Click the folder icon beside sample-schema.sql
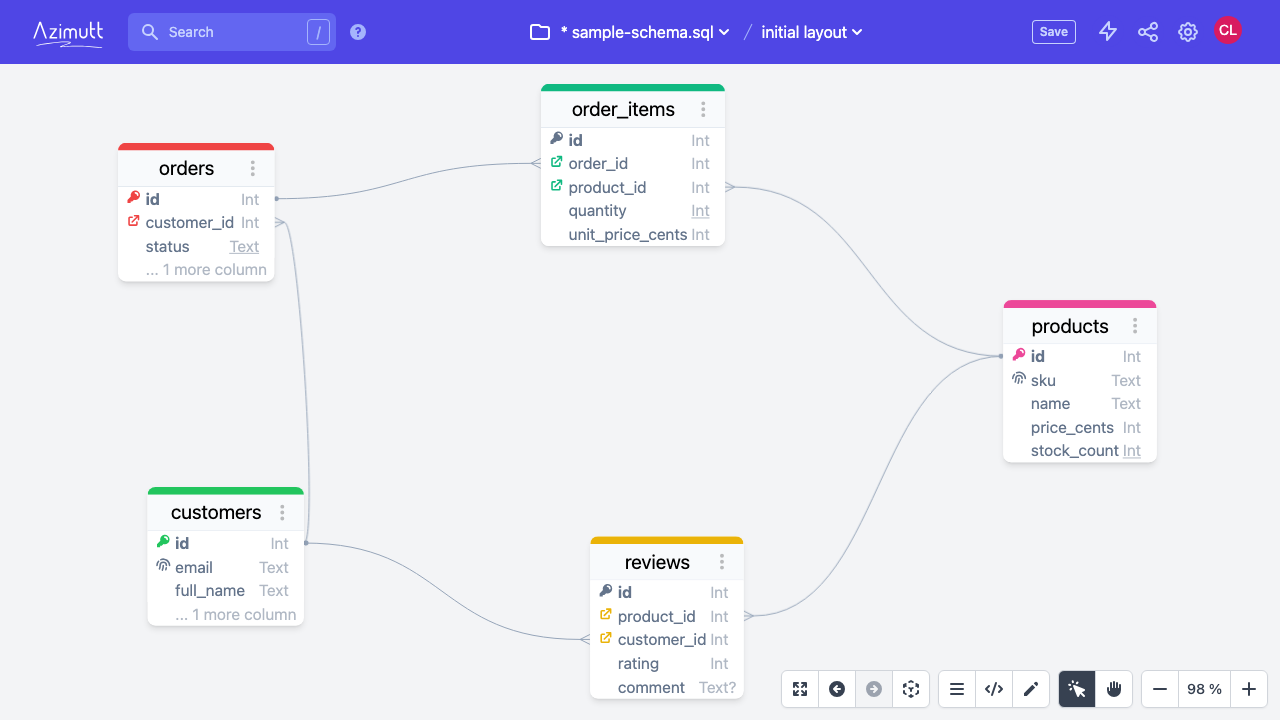This screenshot has height=720, width=1280. point(540,32)
